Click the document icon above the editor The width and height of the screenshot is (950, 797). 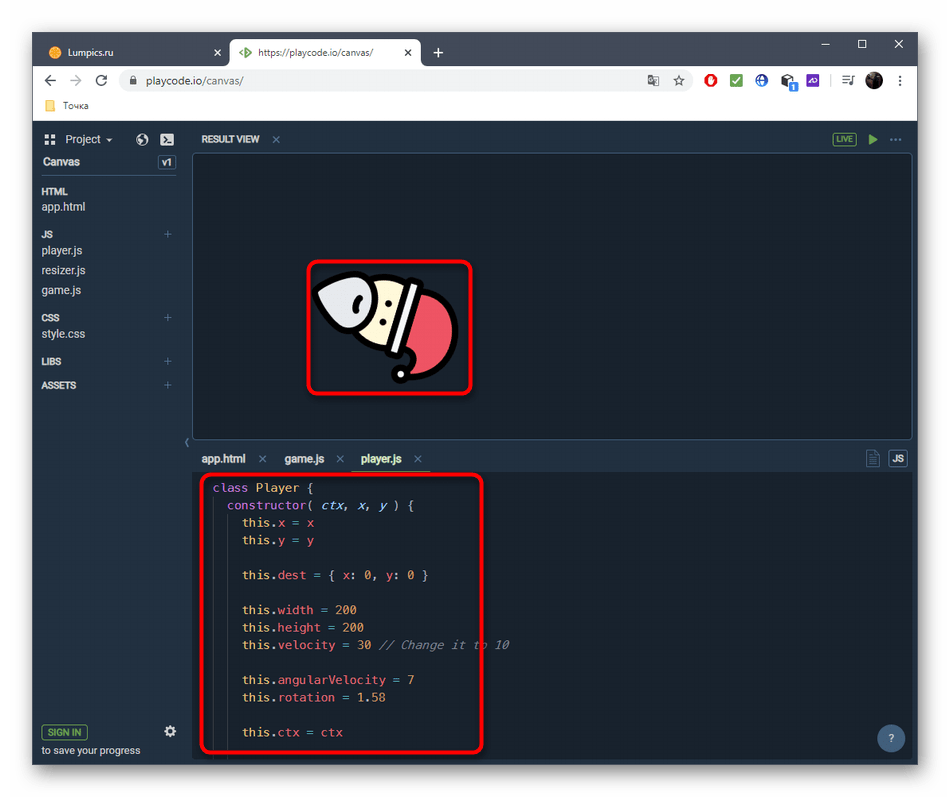(873, 459)
